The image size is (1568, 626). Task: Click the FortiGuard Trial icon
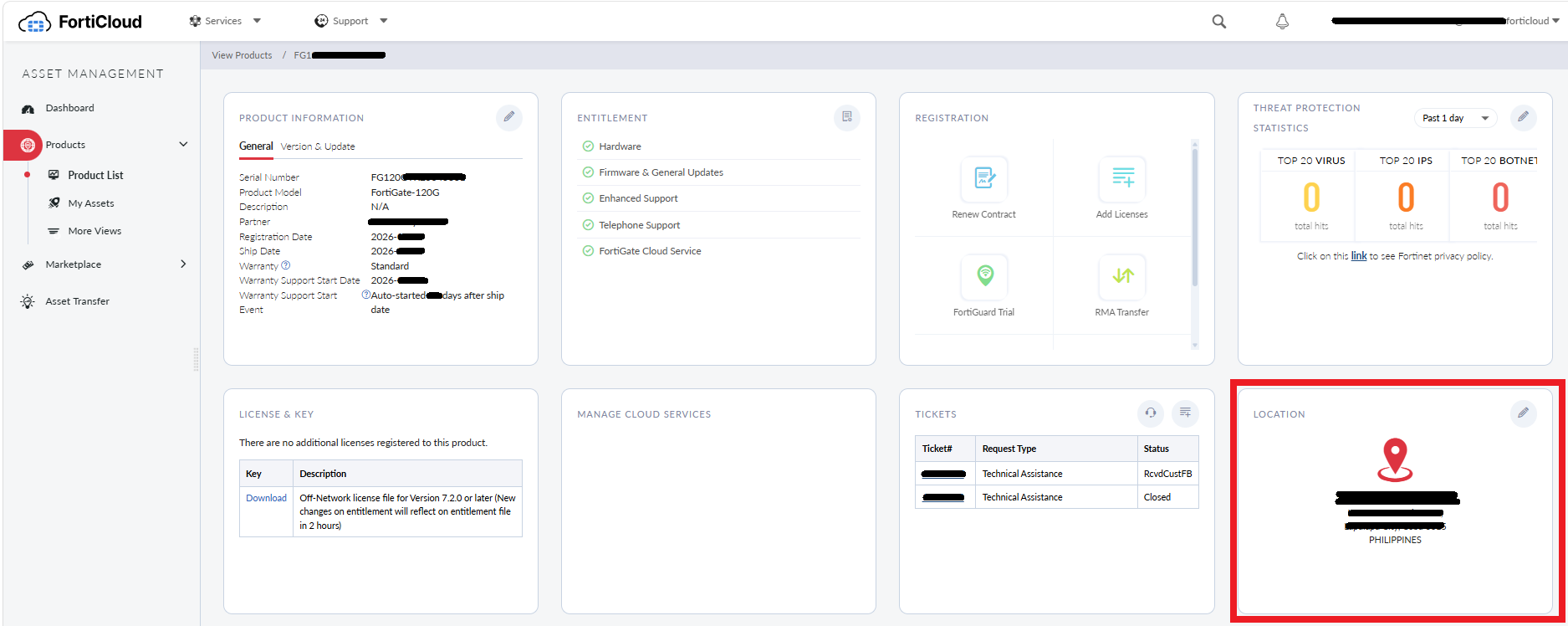[x=984, y=276]
